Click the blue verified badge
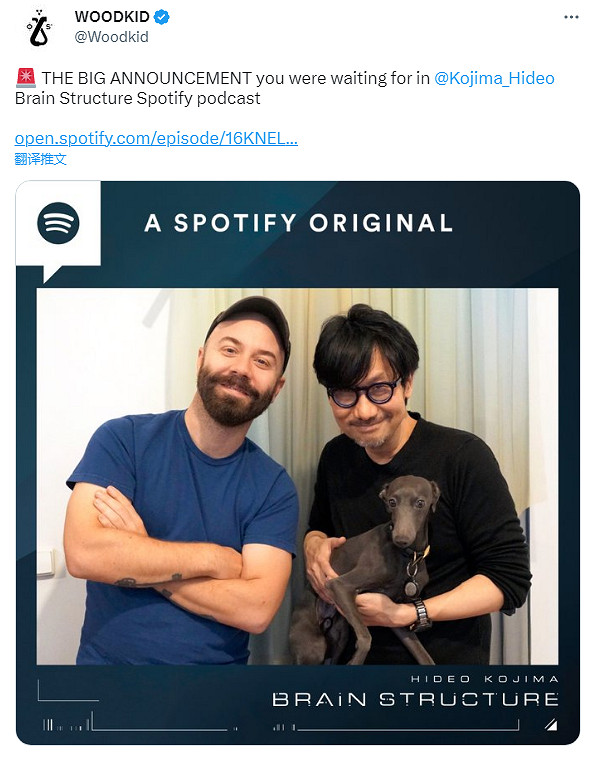594x757 pixels. pyautogui.click(x=161, y=17)
